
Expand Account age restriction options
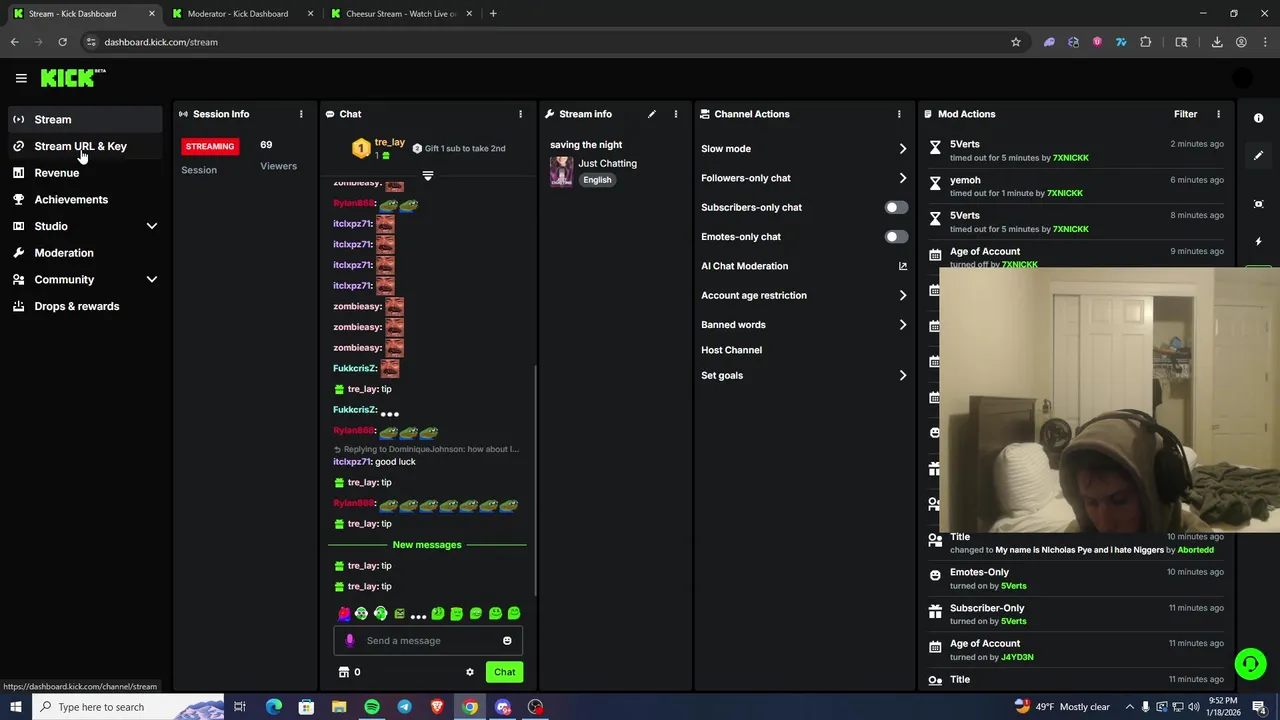tap(902, 295)
